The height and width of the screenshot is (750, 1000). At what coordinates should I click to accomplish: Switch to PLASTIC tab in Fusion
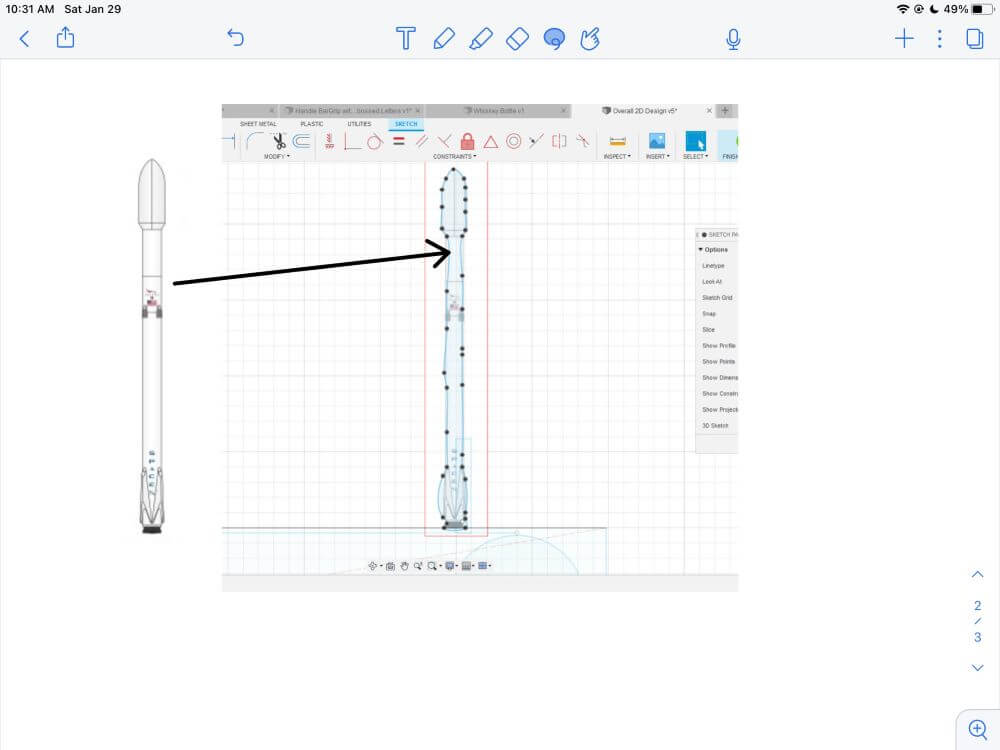point(312,124)
